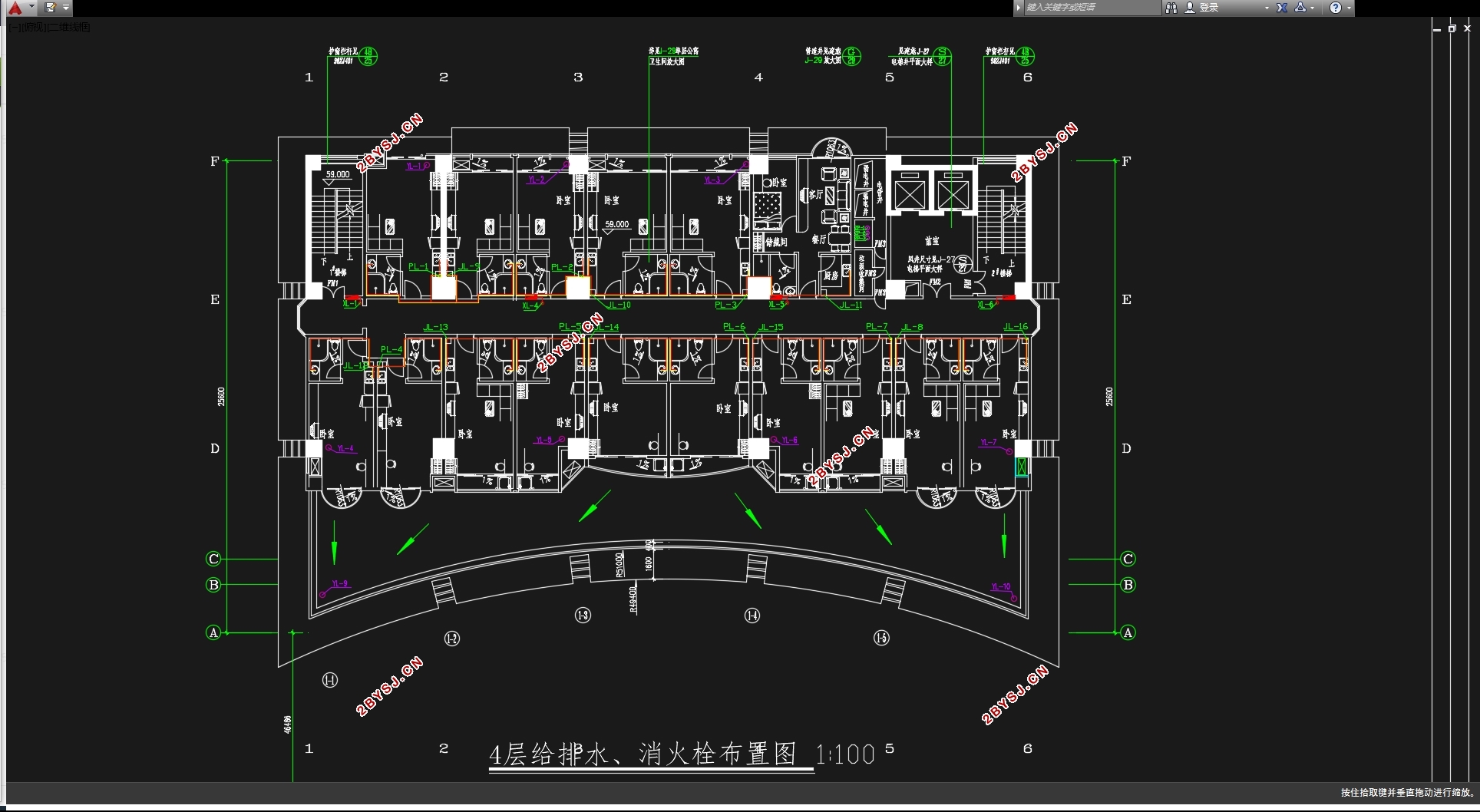This screenshot has height=812, width=1480.
Task: Click the binoculars search icon
Action: tap(1171, 8)
